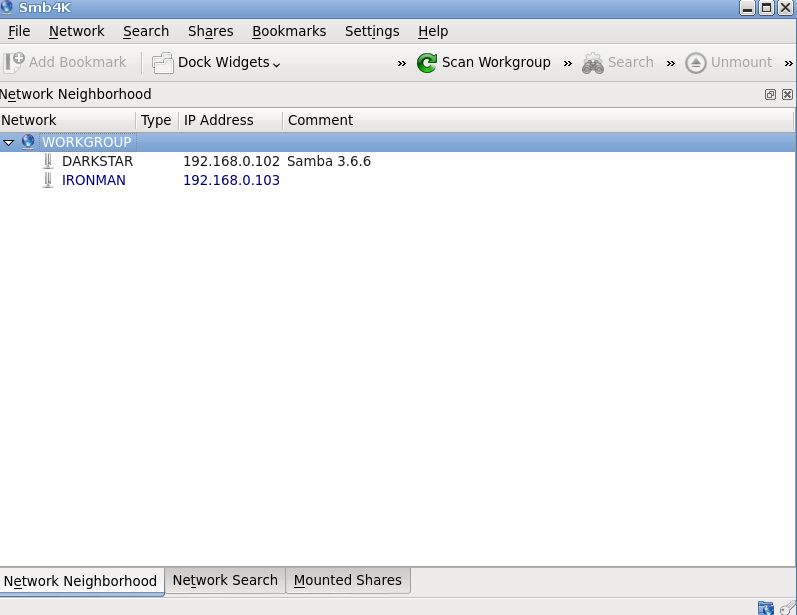Click IP address 192.168.0.103

tap(231, 180)
